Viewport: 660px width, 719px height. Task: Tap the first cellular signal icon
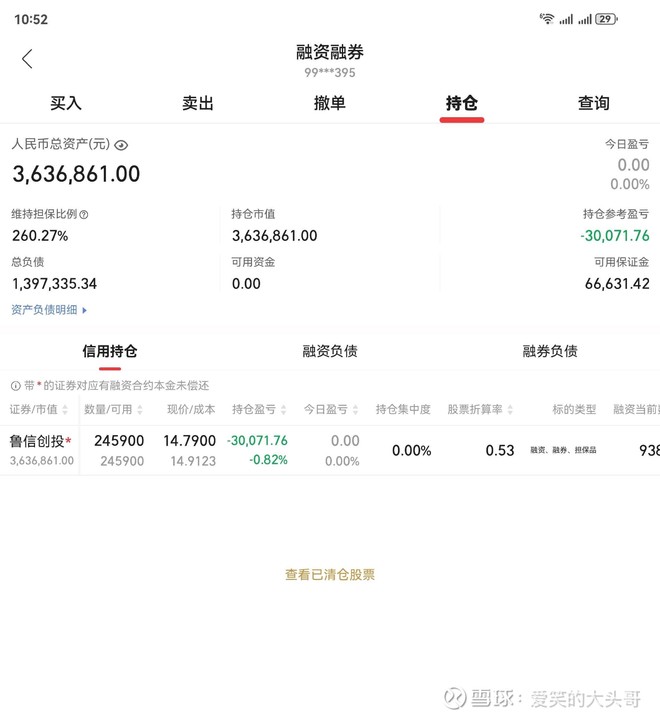click(x=566, y=19)
